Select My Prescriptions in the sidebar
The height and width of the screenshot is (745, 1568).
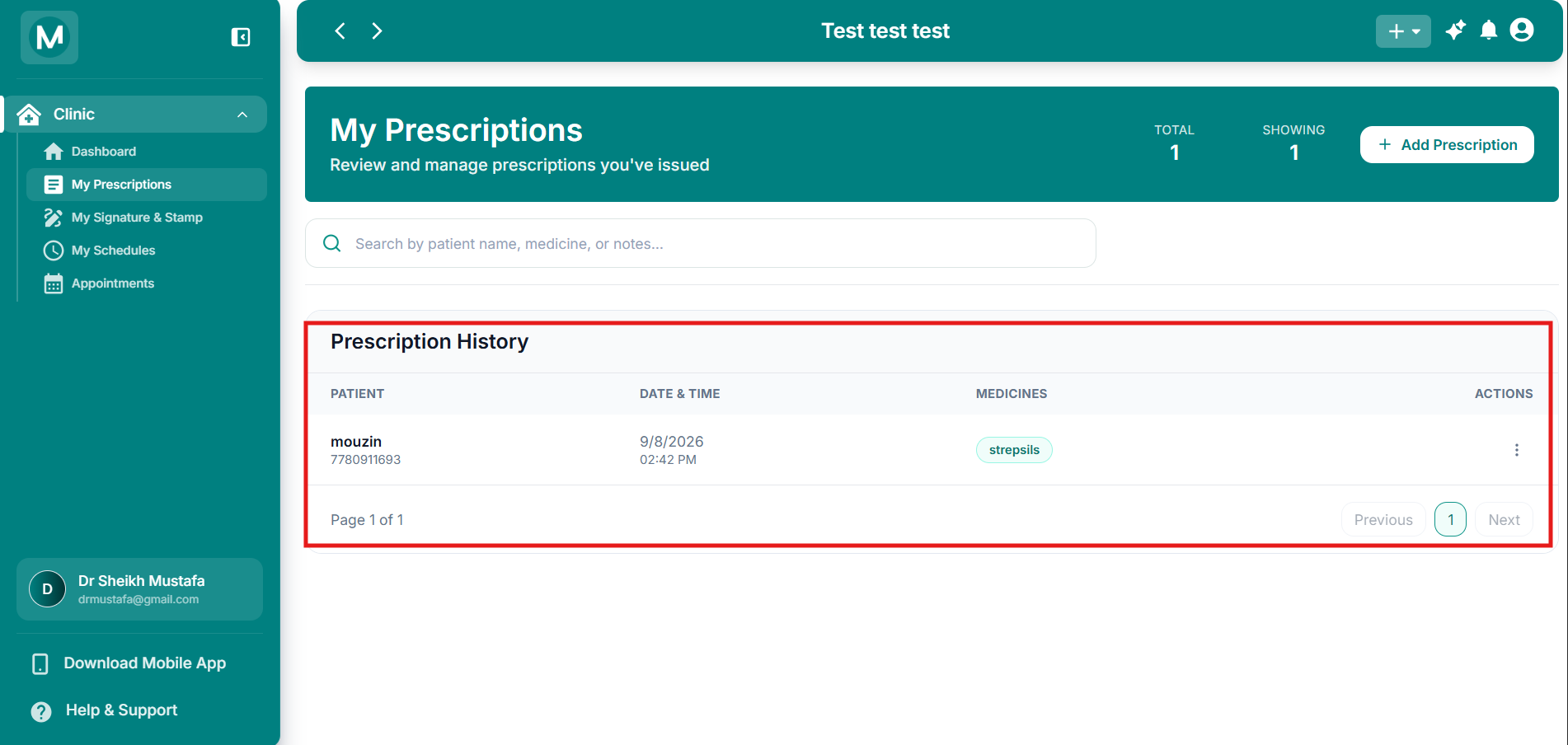[x=146, y=185]
